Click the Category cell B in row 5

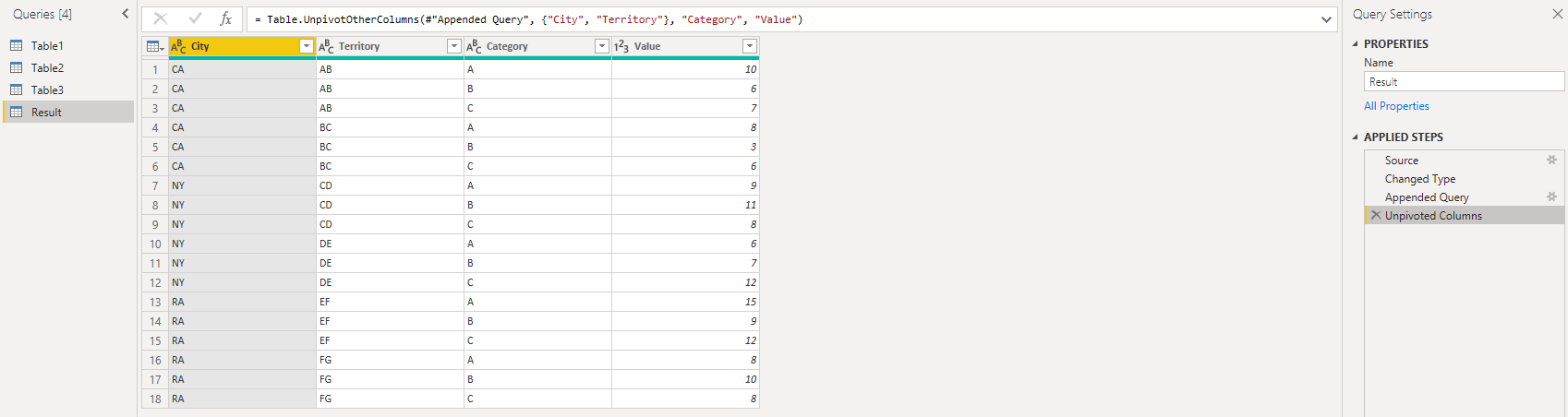[537, 147]
